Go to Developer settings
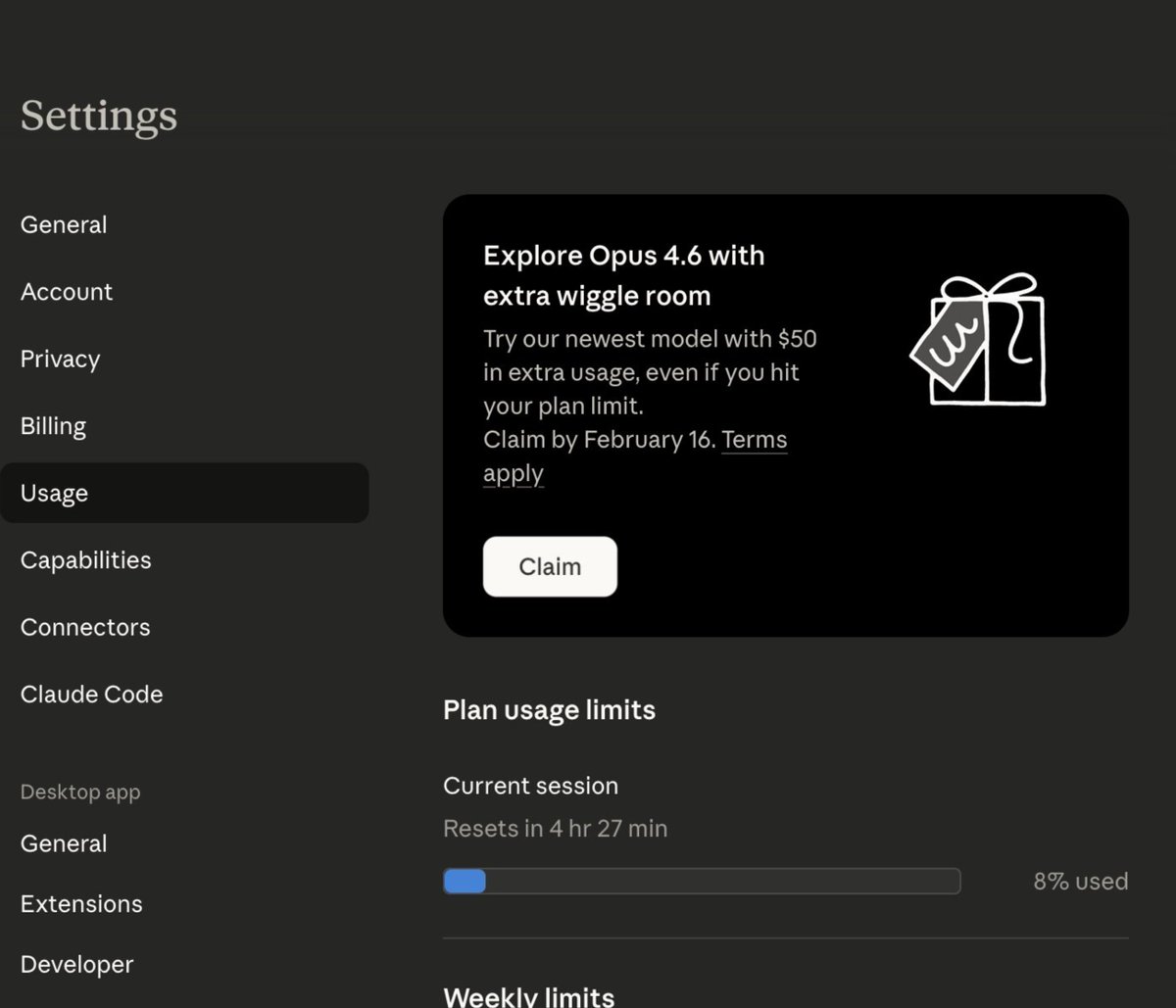 (x=76, y=965)
